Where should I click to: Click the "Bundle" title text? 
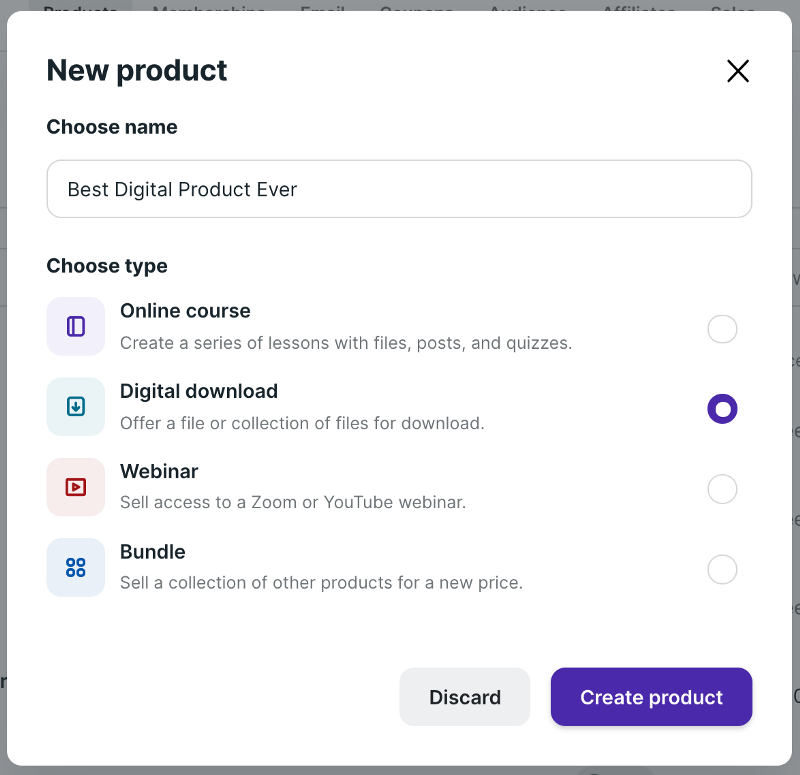click(153, 552)
